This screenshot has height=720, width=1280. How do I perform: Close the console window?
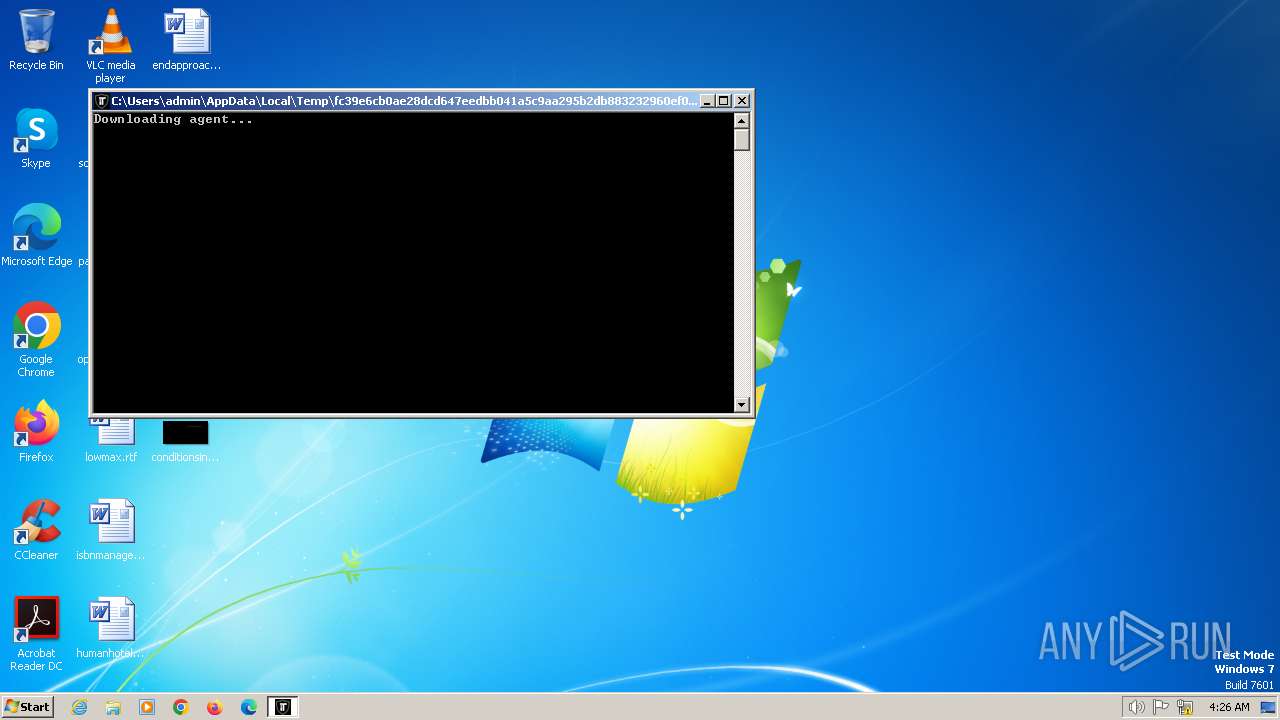[742, 101]
